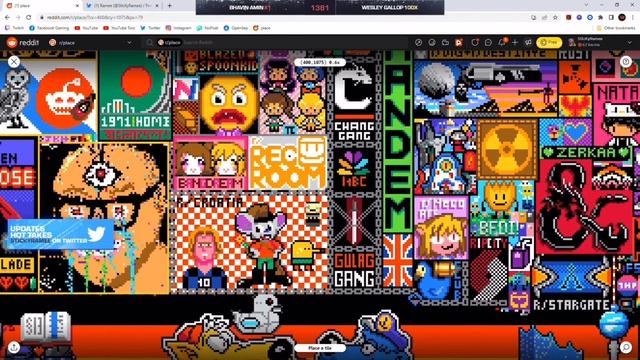Open the Reddit chat bubble icon
This screenshot has width=640, height=360.
488,42
